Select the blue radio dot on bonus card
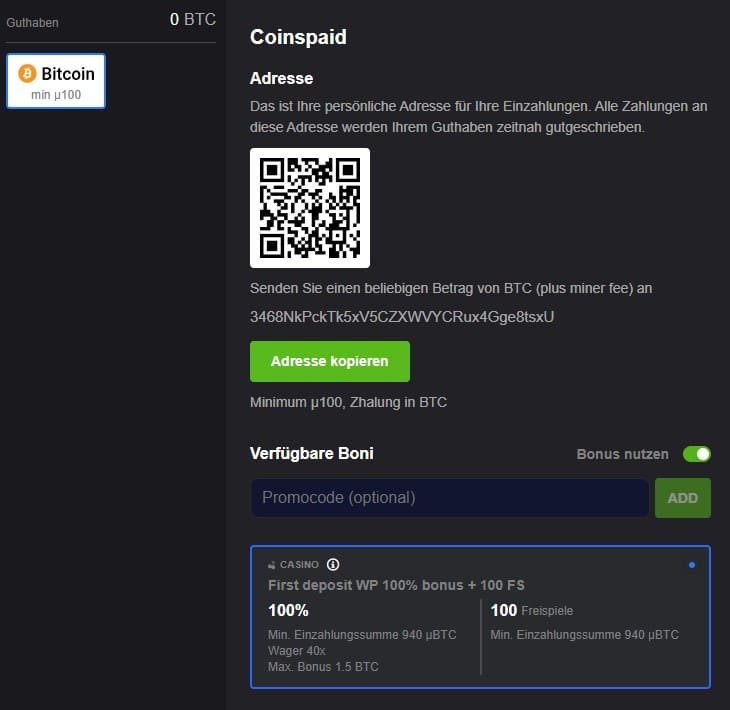Viewport: 730px width, 710px height. coord(692,565)
